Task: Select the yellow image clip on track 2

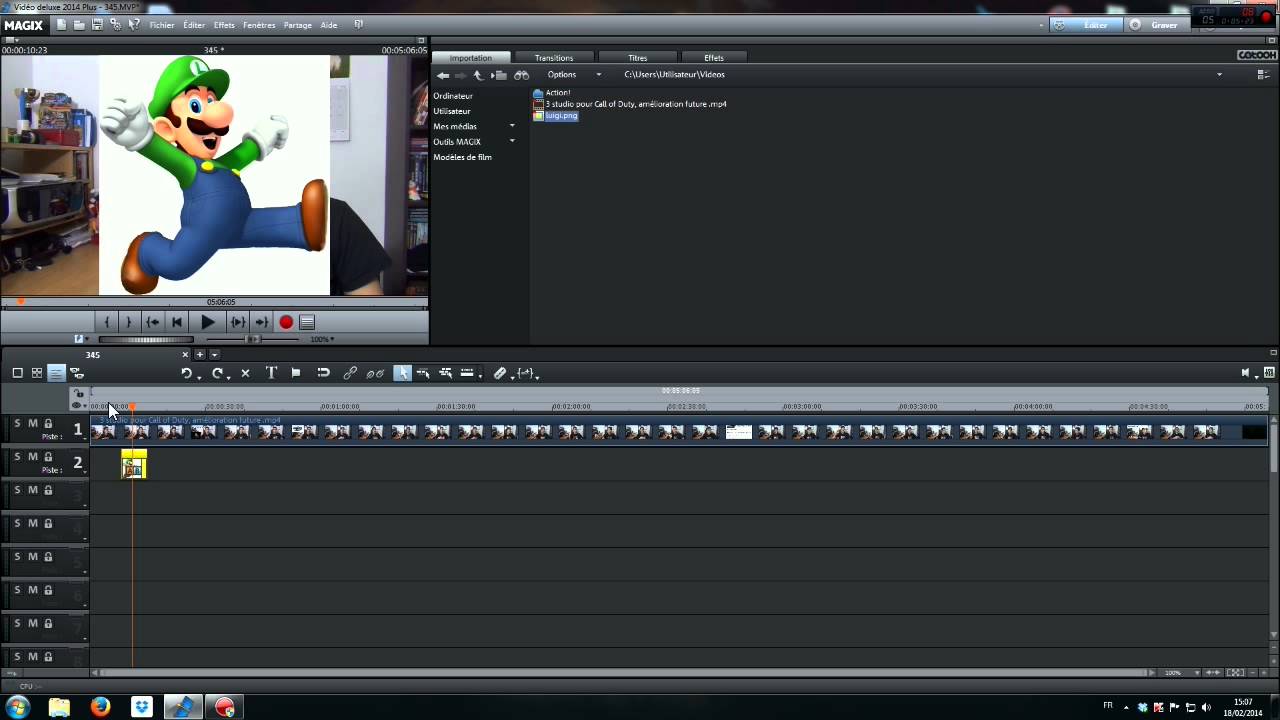Action: point(133,464)
